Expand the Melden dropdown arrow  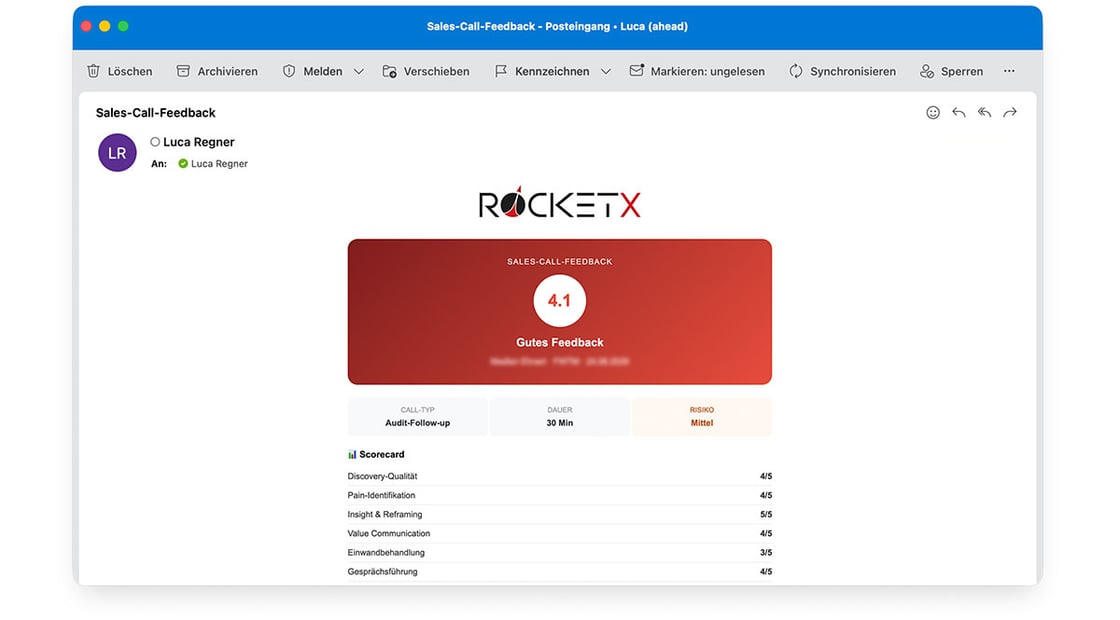(359, 71)
